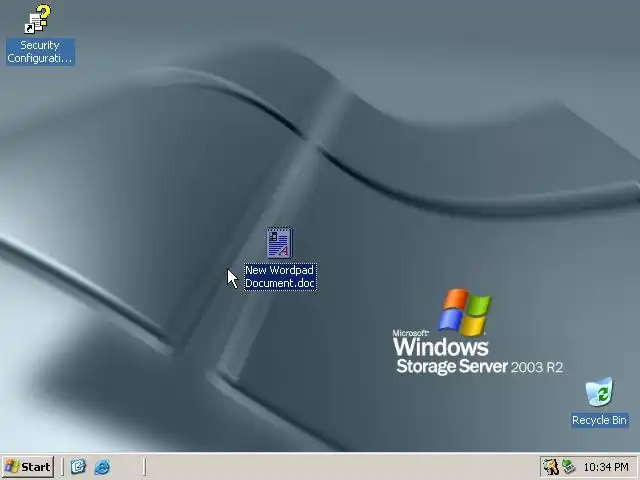Viewport: 640px width, 480px height.
Task: Click the 'Security Configurati...' label text
Action: [40, 52]
